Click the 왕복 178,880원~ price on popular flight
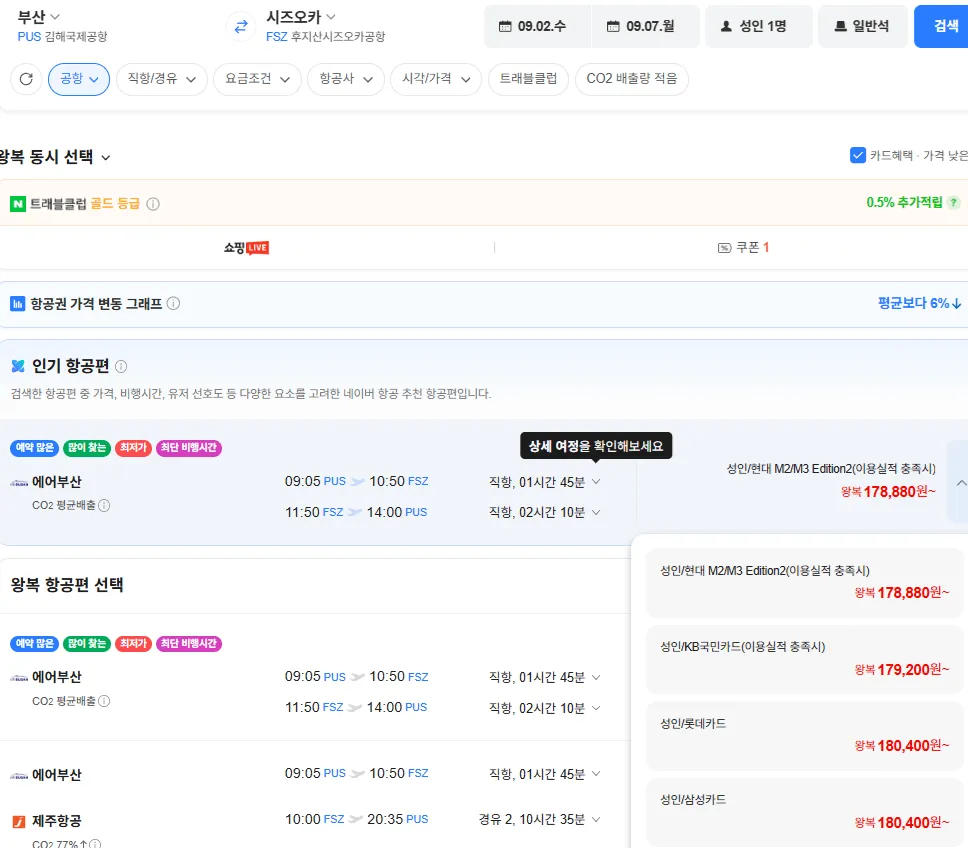968x848 pixels. (888, 492)
